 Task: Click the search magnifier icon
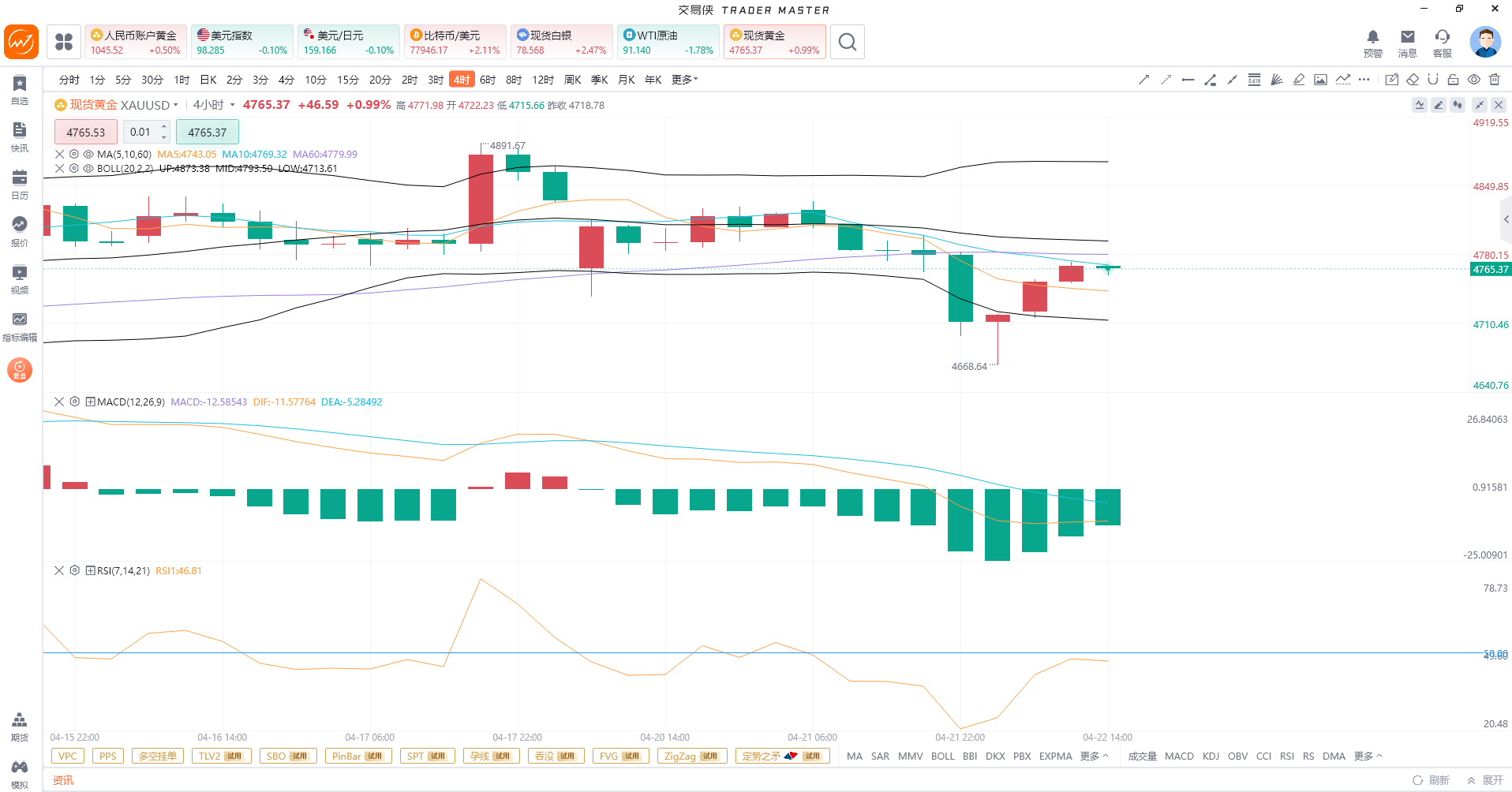(848, 42)
